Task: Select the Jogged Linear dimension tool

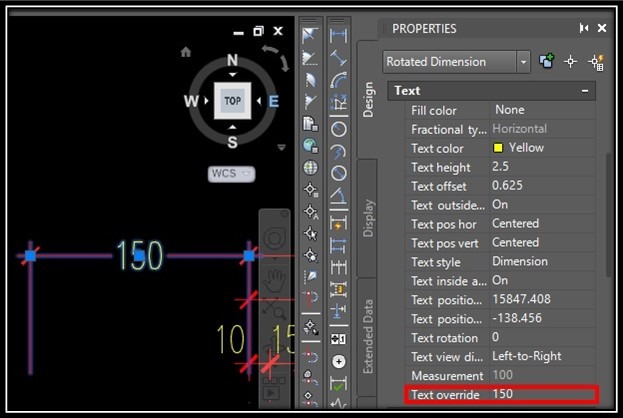Action: [338, 403]
